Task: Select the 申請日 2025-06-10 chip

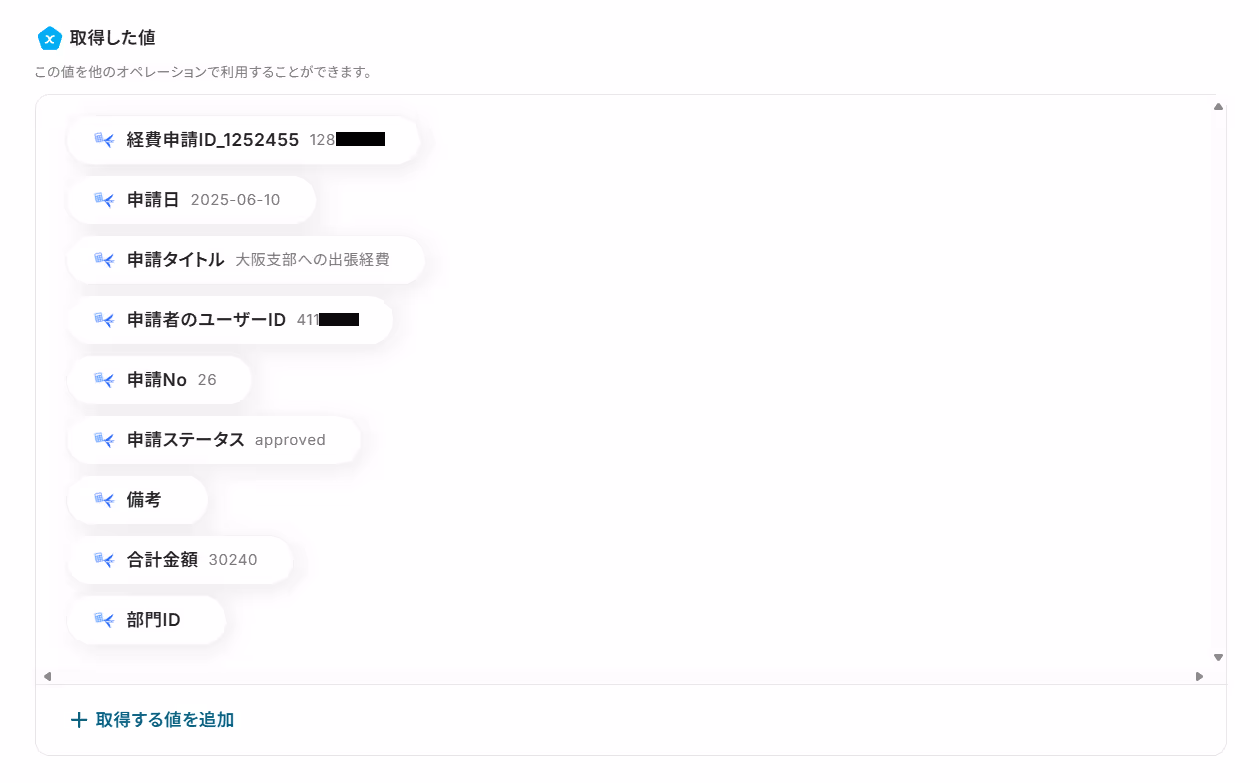Action: [192, 200]
